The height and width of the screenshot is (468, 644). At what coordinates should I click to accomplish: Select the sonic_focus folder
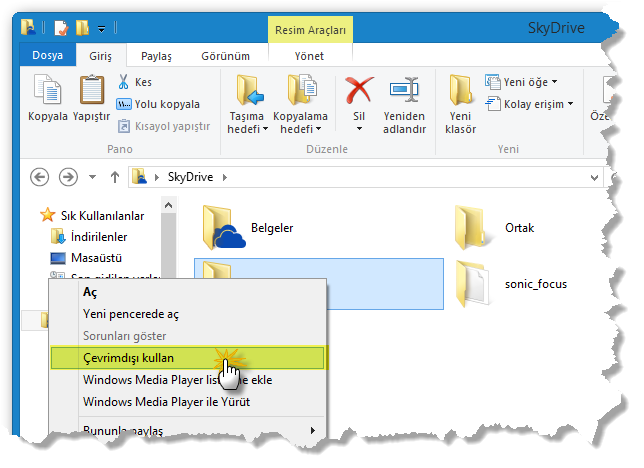[x=512, y=284]
